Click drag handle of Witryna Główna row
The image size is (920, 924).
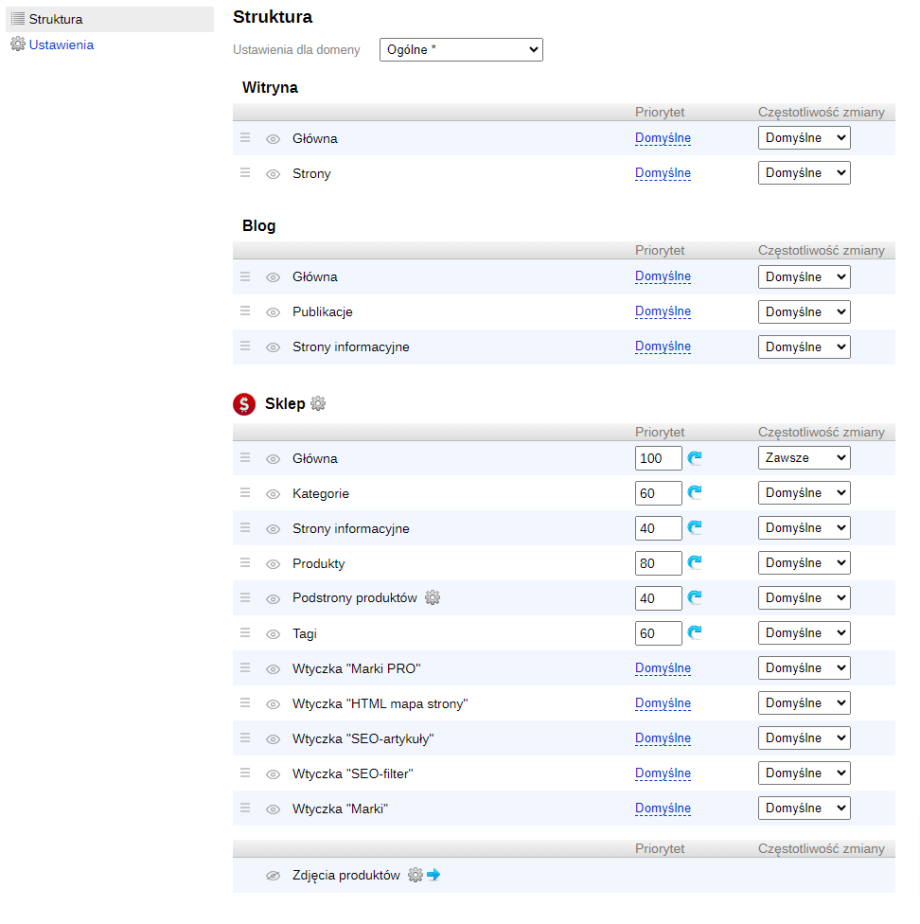[x=245, y=137]
